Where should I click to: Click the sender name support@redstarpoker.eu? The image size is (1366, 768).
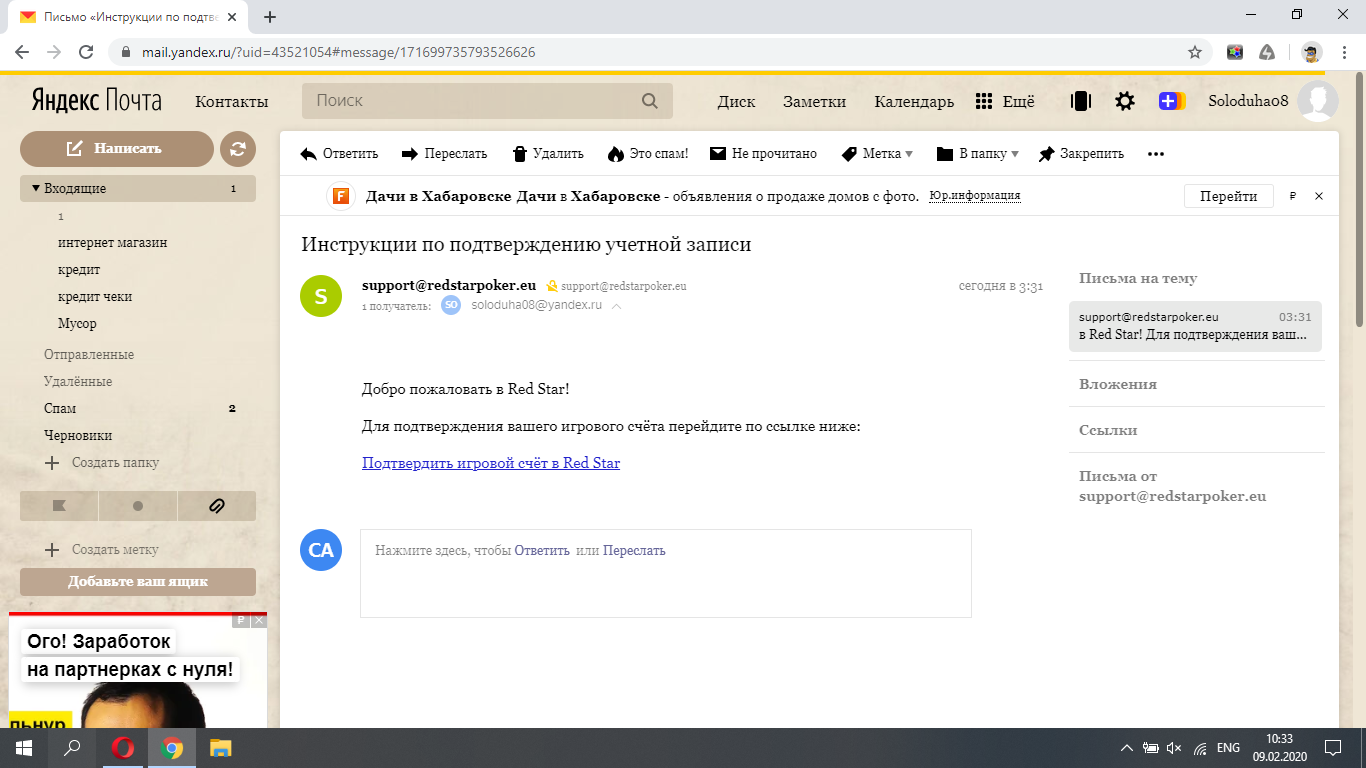tap(449, 285)
